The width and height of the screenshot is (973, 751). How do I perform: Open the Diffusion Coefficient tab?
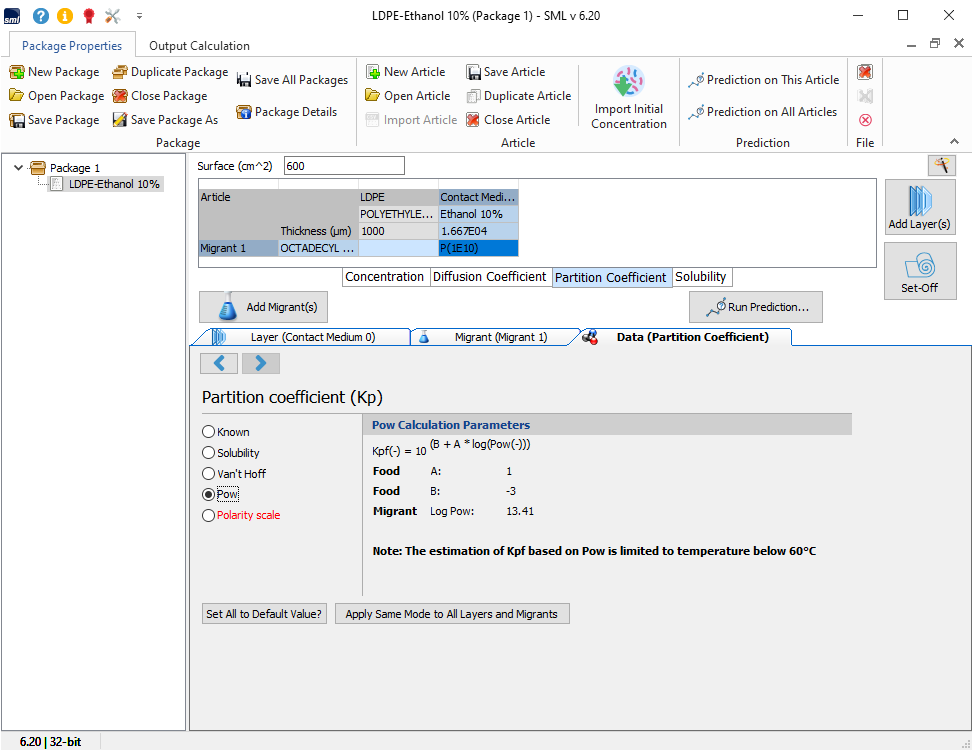489,277
